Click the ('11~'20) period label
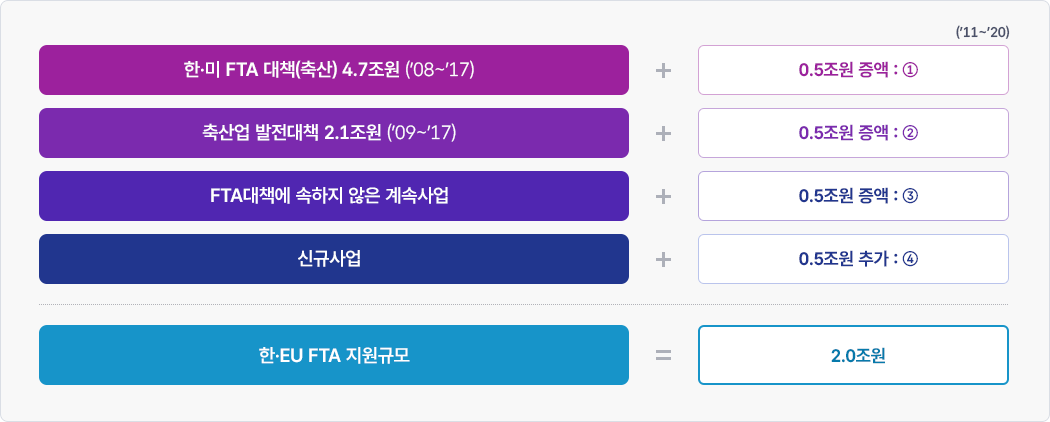This screenshot has width=1050, height=422. click(982, 32)
